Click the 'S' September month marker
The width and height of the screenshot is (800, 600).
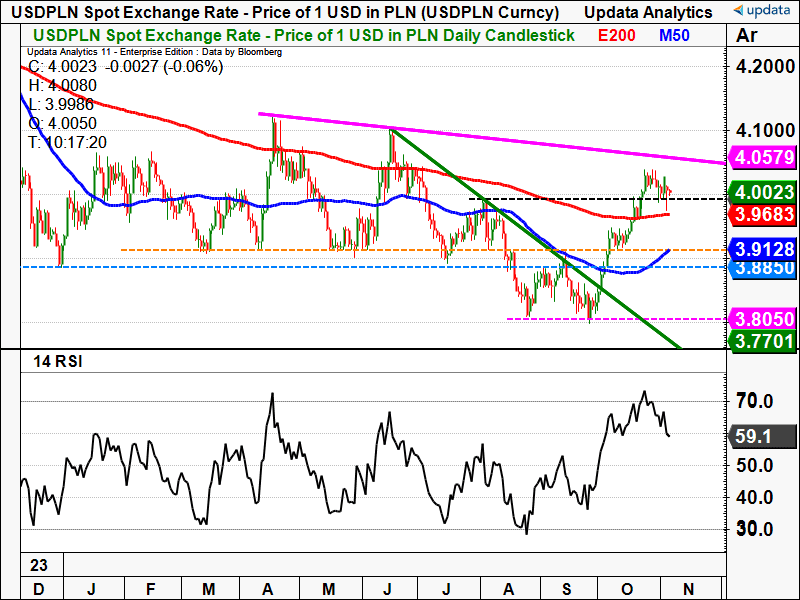coord(566,589)
